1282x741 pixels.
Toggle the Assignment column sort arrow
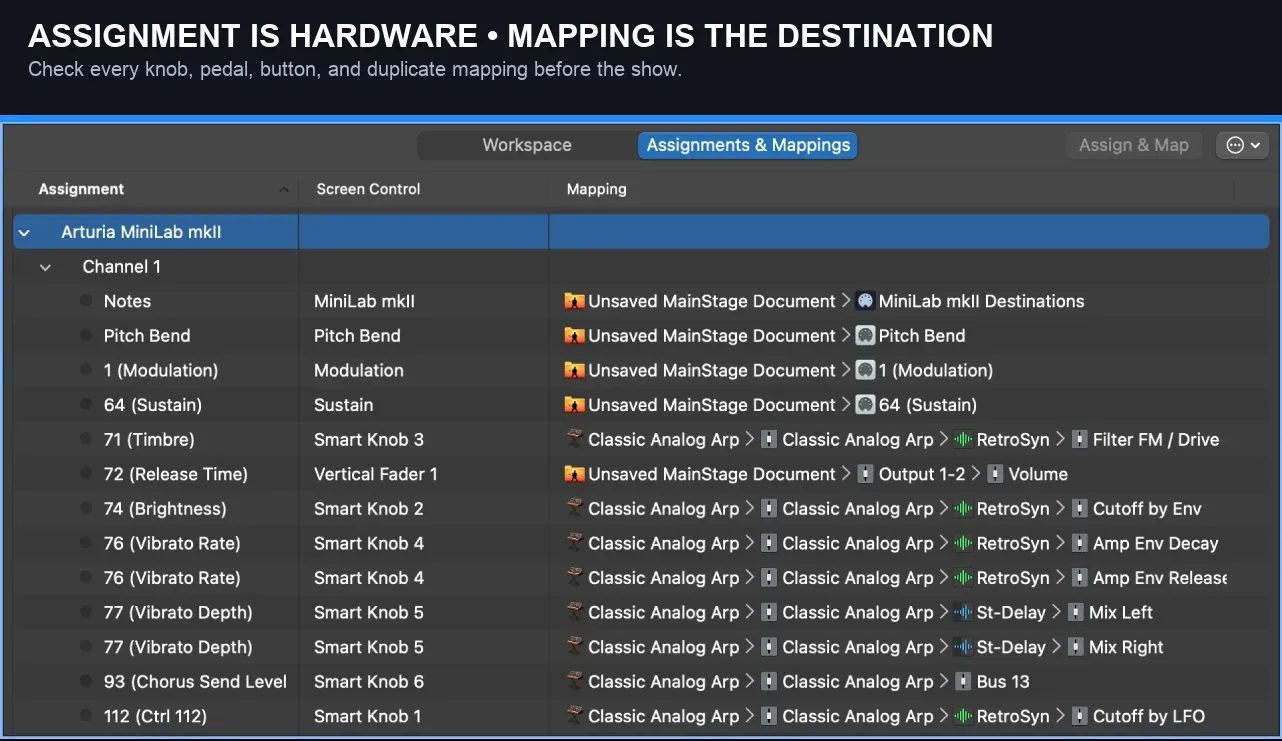pos(284,189)
